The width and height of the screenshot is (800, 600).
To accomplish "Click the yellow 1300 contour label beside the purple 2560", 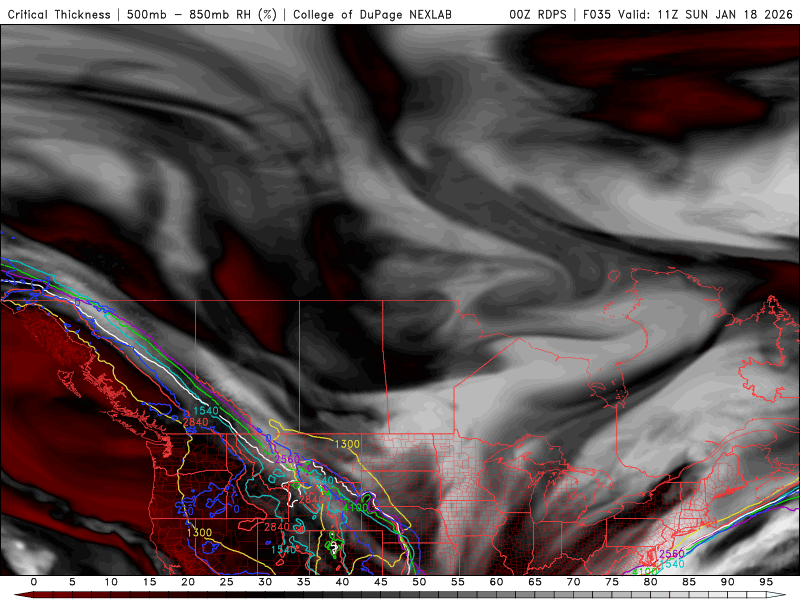I will pyautogui.click(x=347, y=444).
